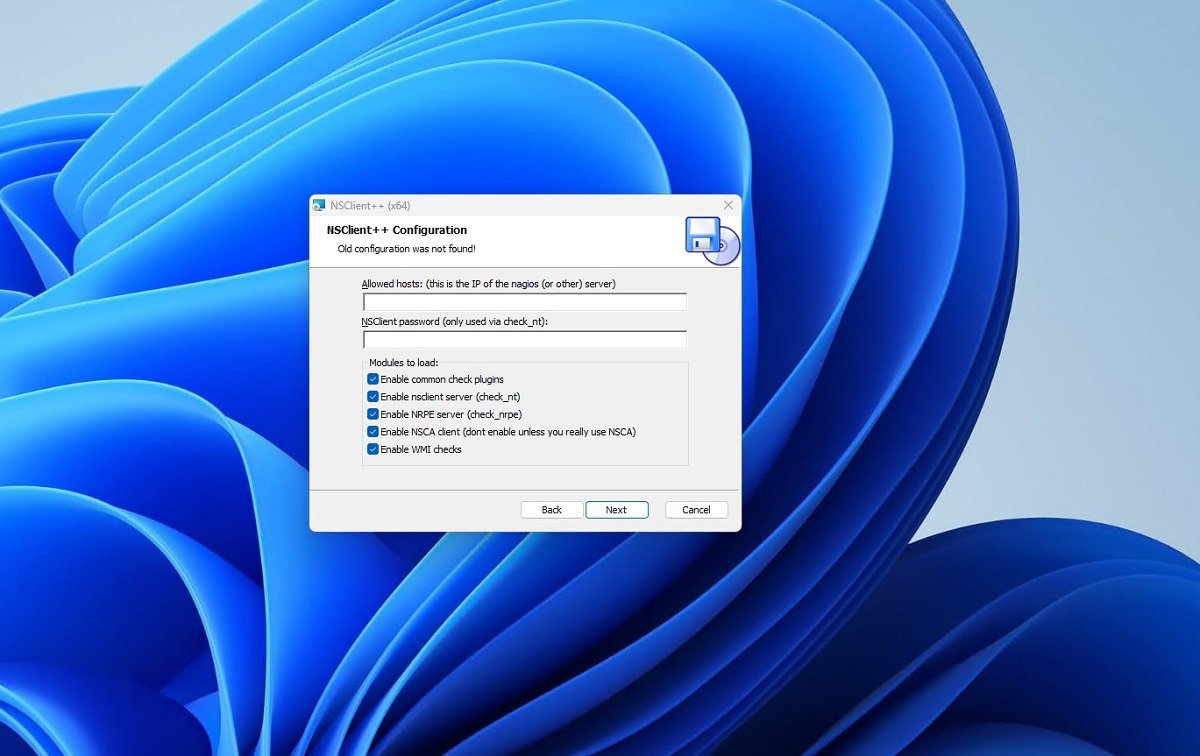Click the NSClient++ installer icon in title bar
Viewport: 1200px width, 756px height.
(319, 205)
